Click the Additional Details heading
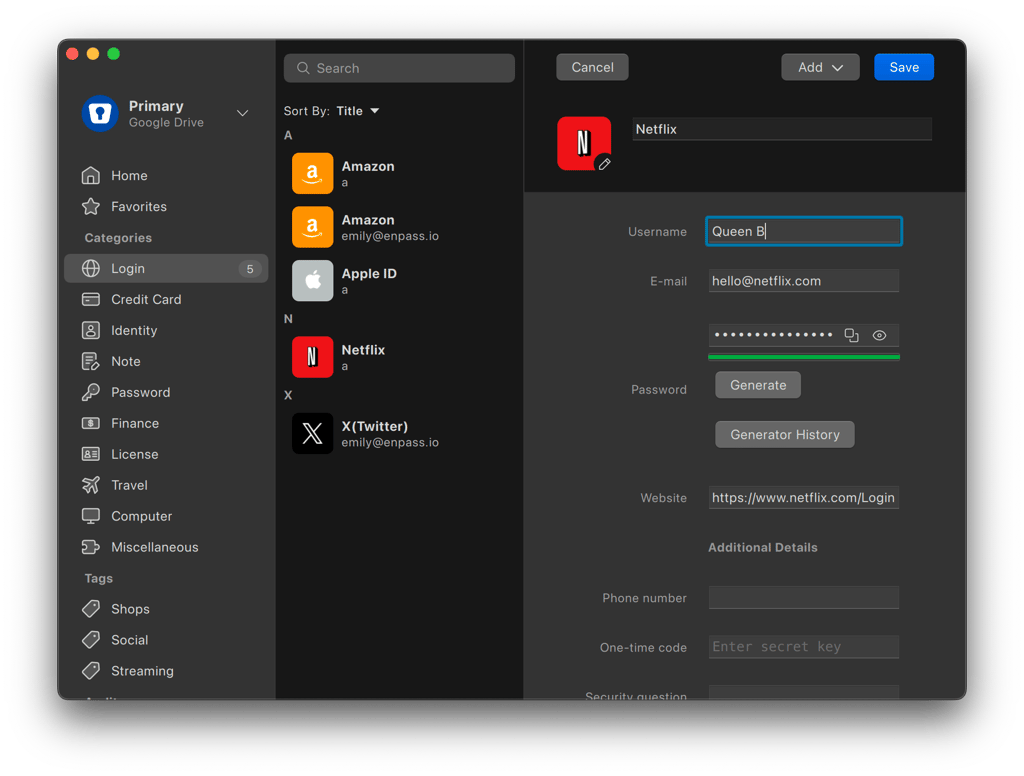Screen dimensions: 1024x776 coord(763,547)
